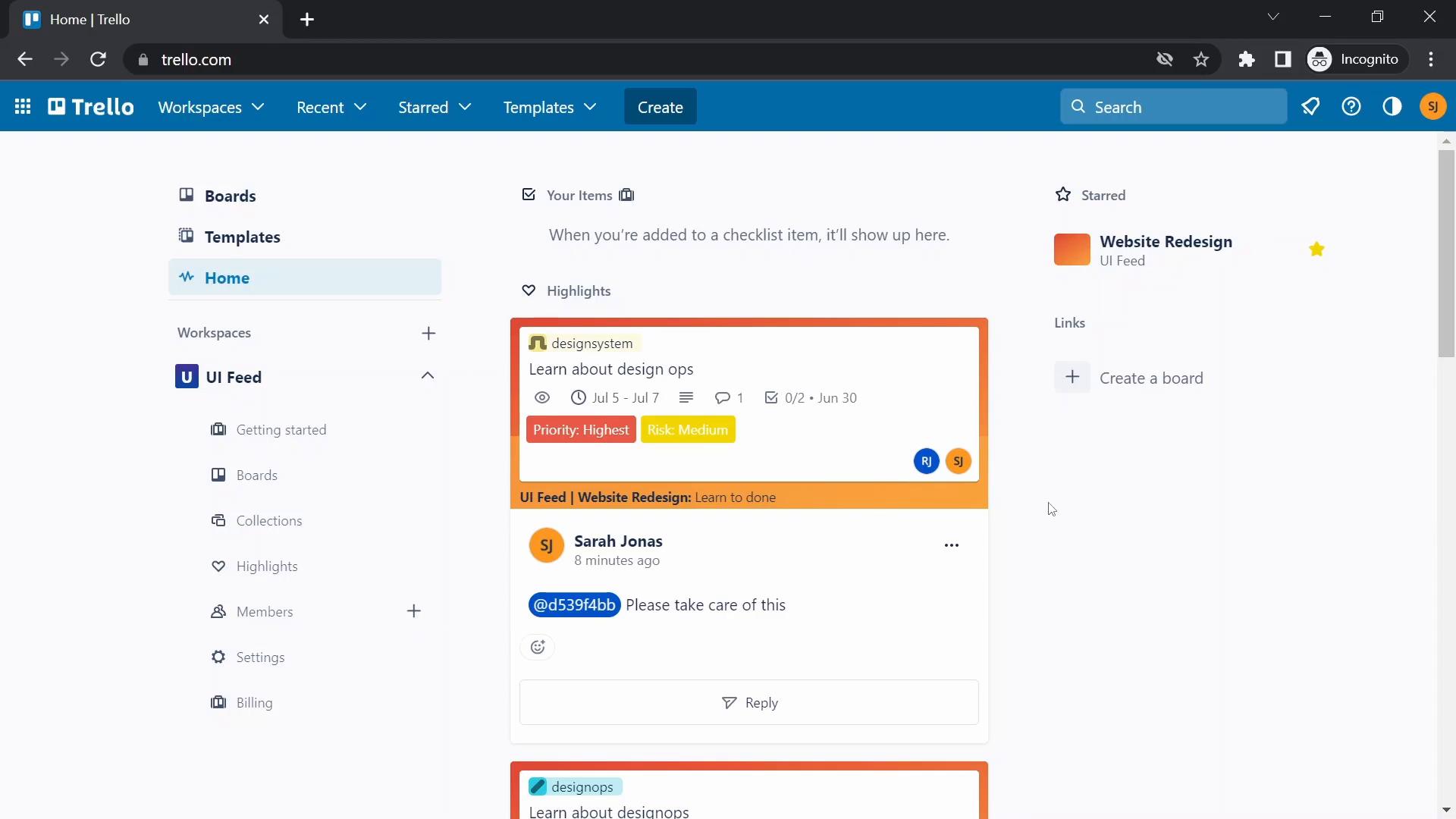Screen dimensions: 1456x819
Task: Toggle the eye visibility icon on card
Action: click(x=542, y=397)
